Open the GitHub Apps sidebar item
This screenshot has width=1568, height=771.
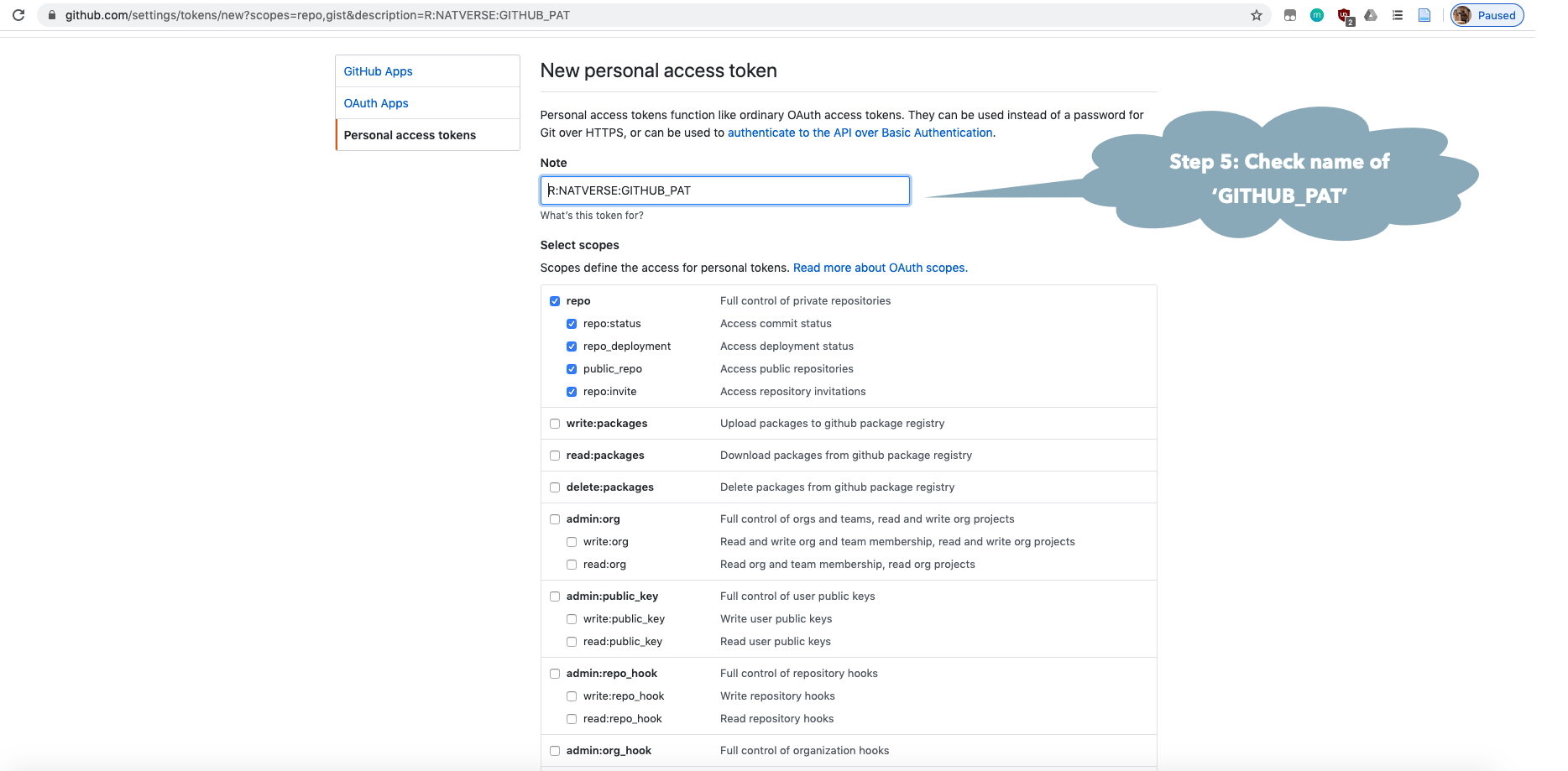379,71
